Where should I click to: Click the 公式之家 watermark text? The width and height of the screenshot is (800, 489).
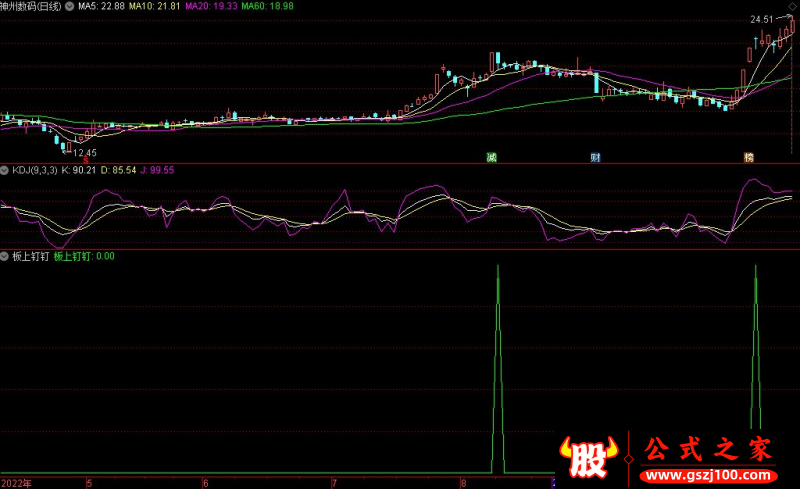706,448
